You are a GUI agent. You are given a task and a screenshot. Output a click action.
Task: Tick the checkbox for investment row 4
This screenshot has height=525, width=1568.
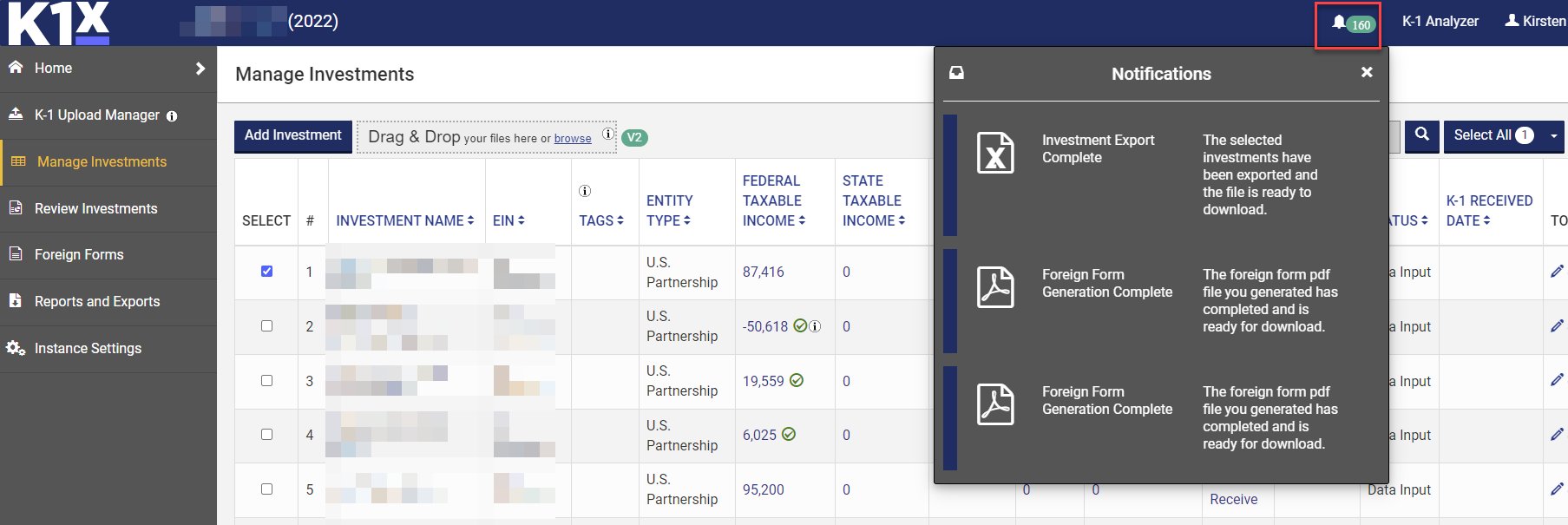pos(267,435)
